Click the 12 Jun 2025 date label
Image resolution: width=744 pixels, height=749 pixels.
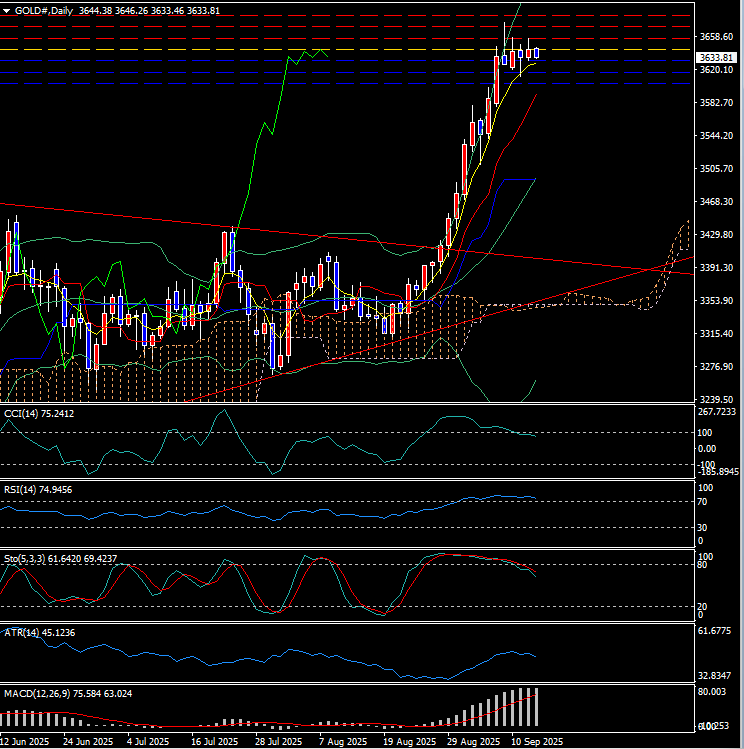pyautogui.click(x=25, y=742)
